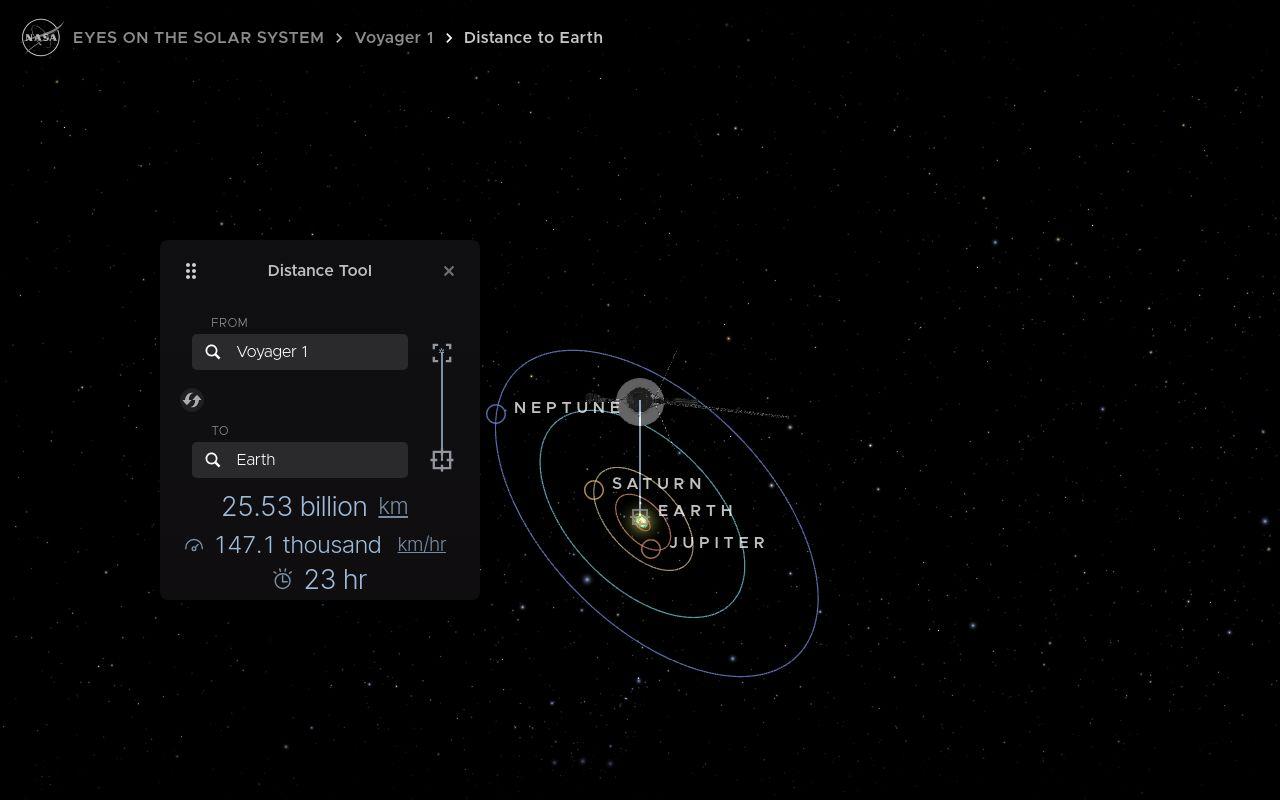Swap FROM and TO objects
This screenshot has height=800, width=1280.
(192, 400)
